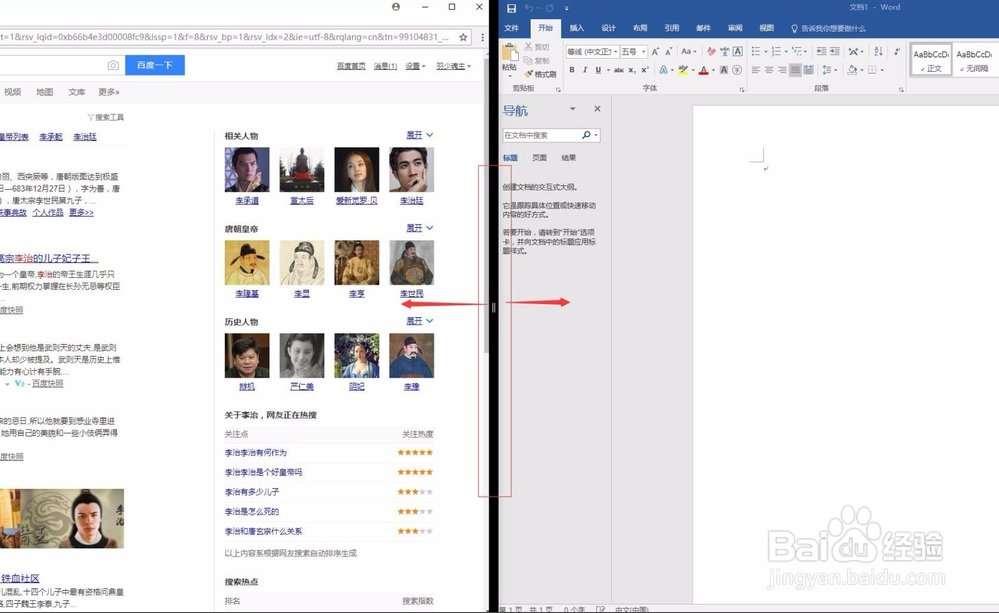Expand the 唐朝皇帝 section with 展开
Image resolution: width=999 pixels, height=613 pixels.
(419, 228)
